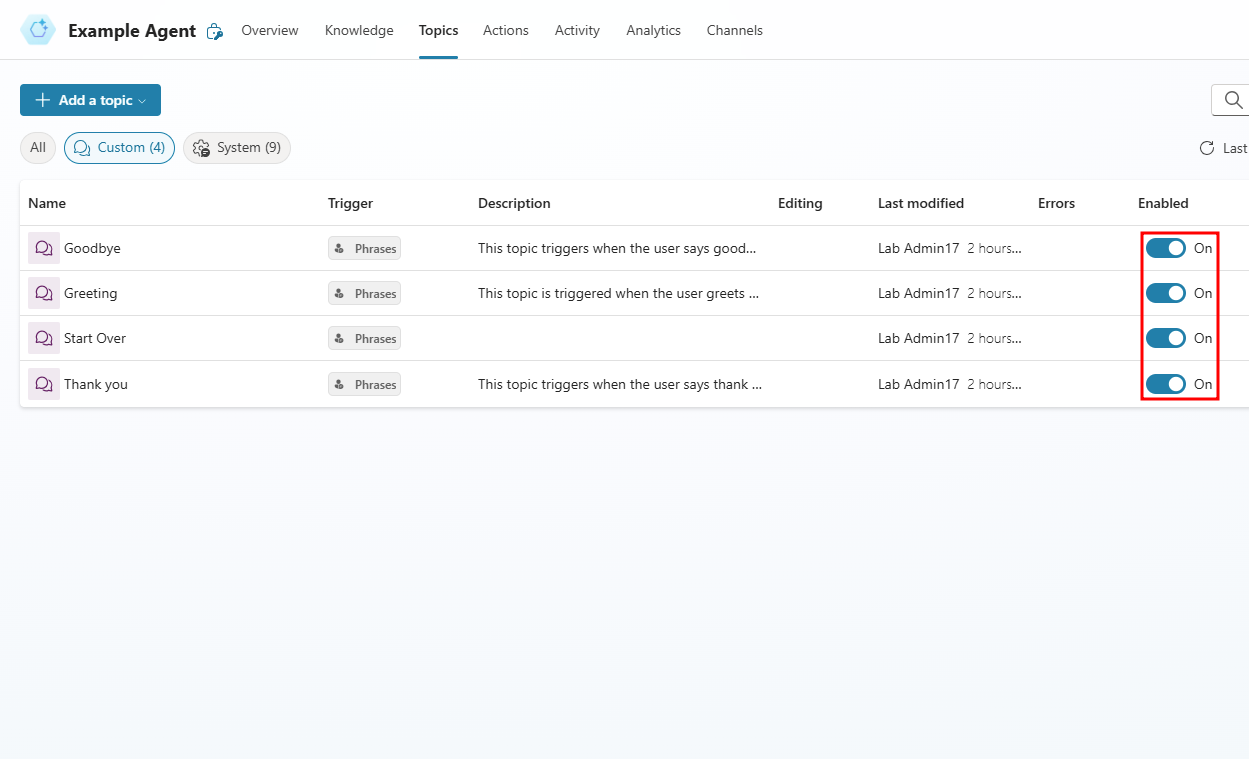This screenshot has width=1249, height=759.
Task: Click the Add a topic button
Action: pos(85,100)
